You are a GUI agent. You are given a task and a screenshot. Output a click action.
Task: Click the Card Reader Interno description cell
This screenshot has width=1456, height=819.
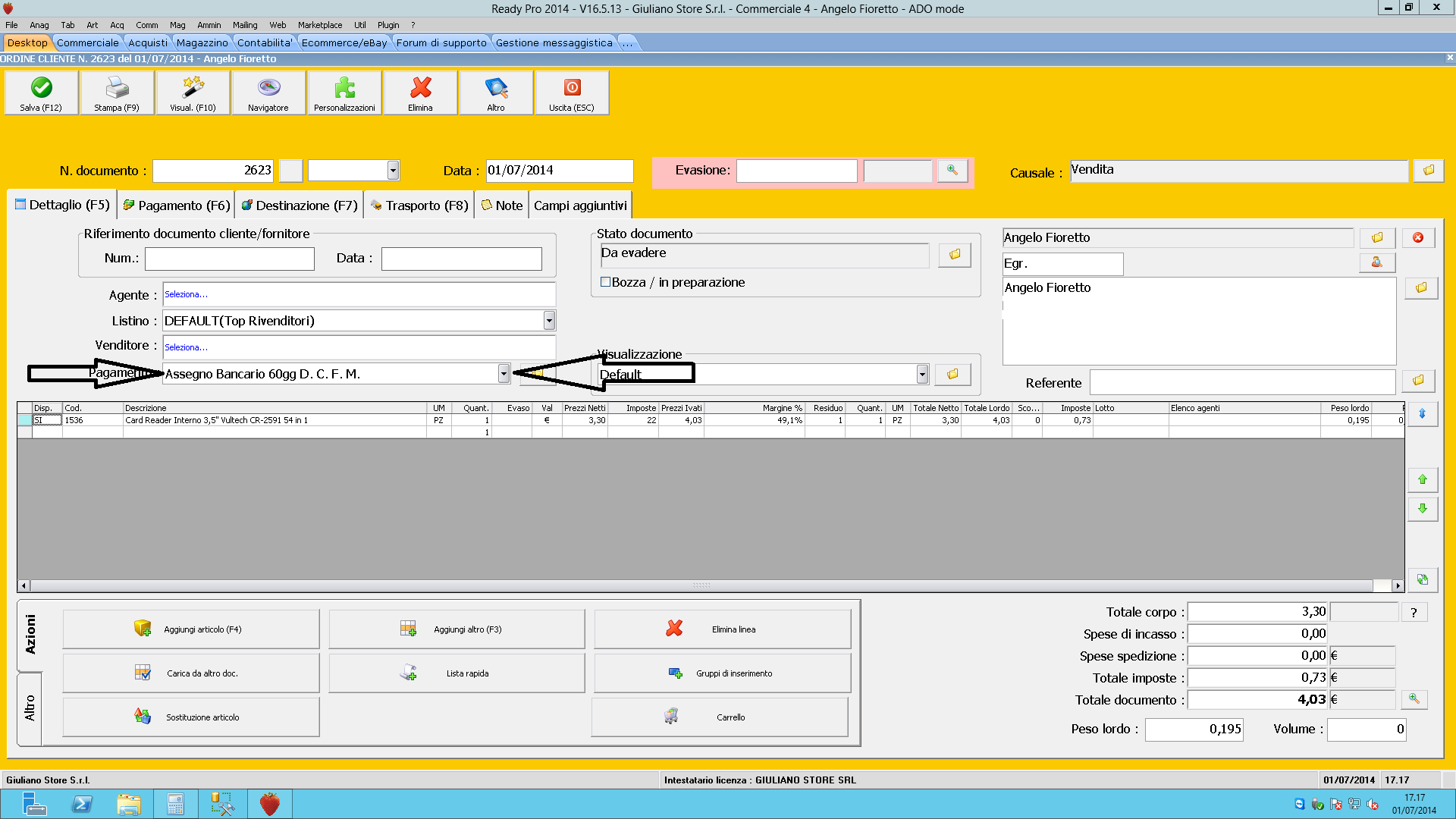pyautogui.click(x=276, y=420)
